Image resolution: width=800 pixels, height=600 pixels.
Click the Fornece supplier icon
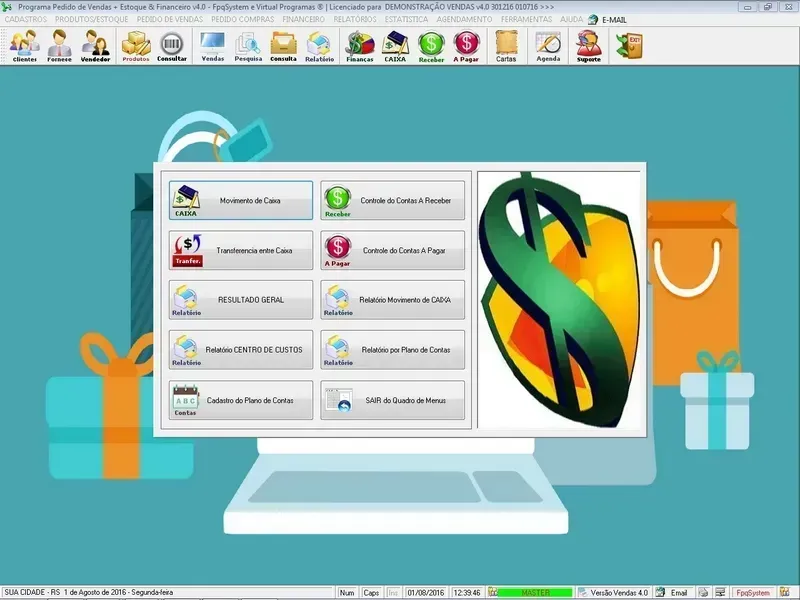pyautogui.click(x=59, y=46)
